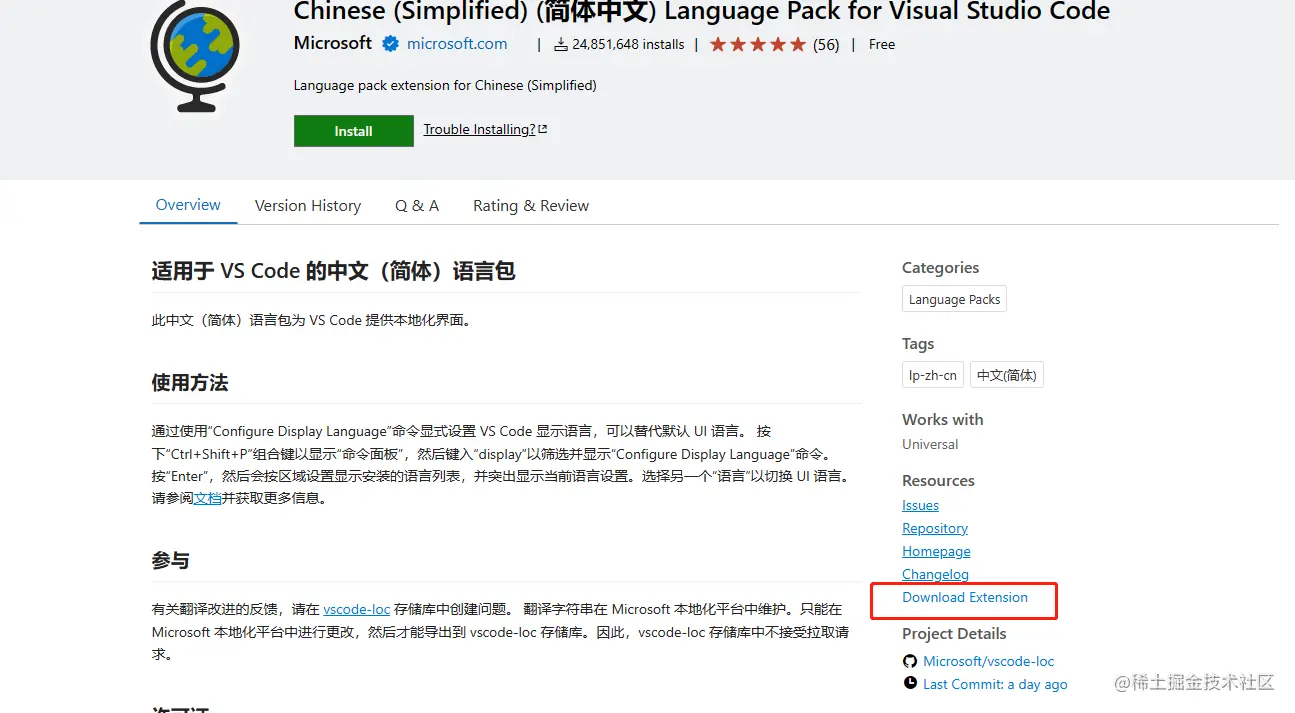The height and width of the screenshot is (713, 1295).
Task: Click the Language pack extension description text
Action: (x=445, y=85)
